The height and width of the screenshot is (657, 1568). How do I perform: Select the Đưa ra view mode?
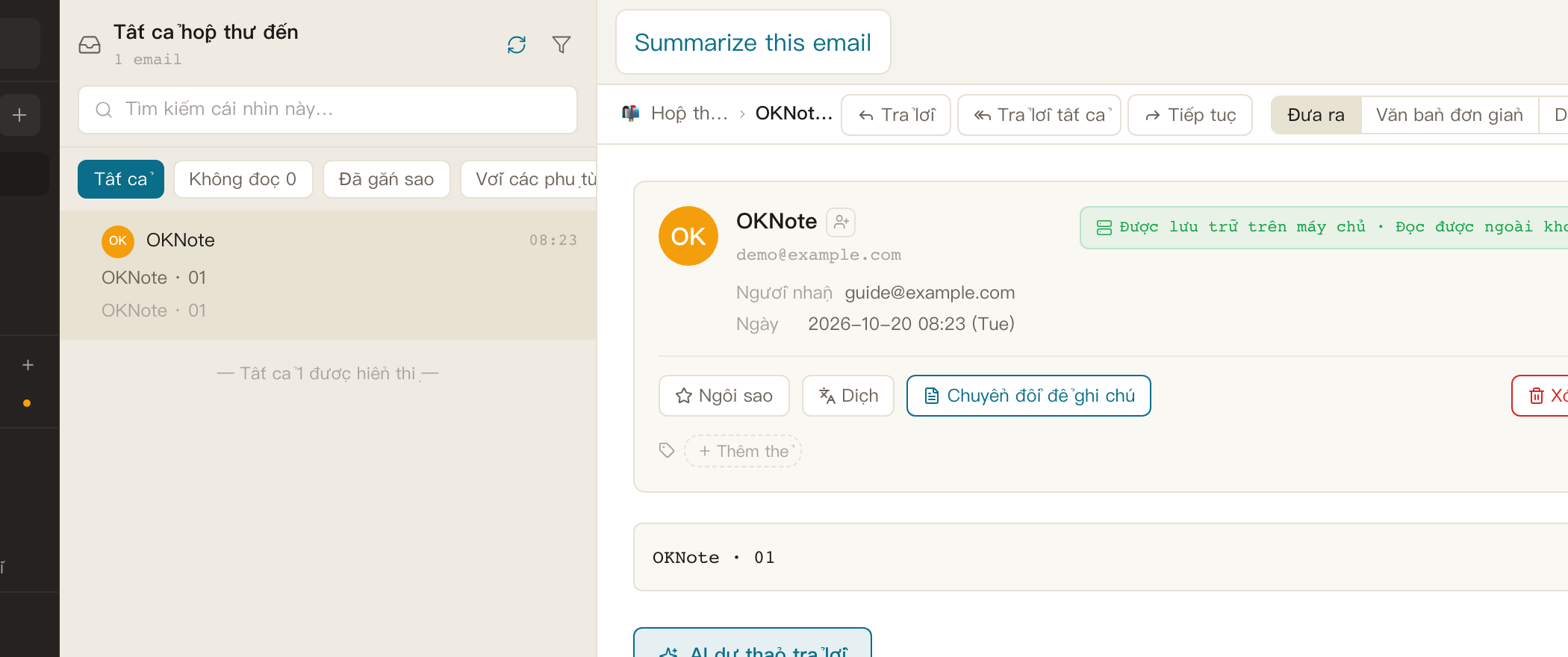(1316, 115)
